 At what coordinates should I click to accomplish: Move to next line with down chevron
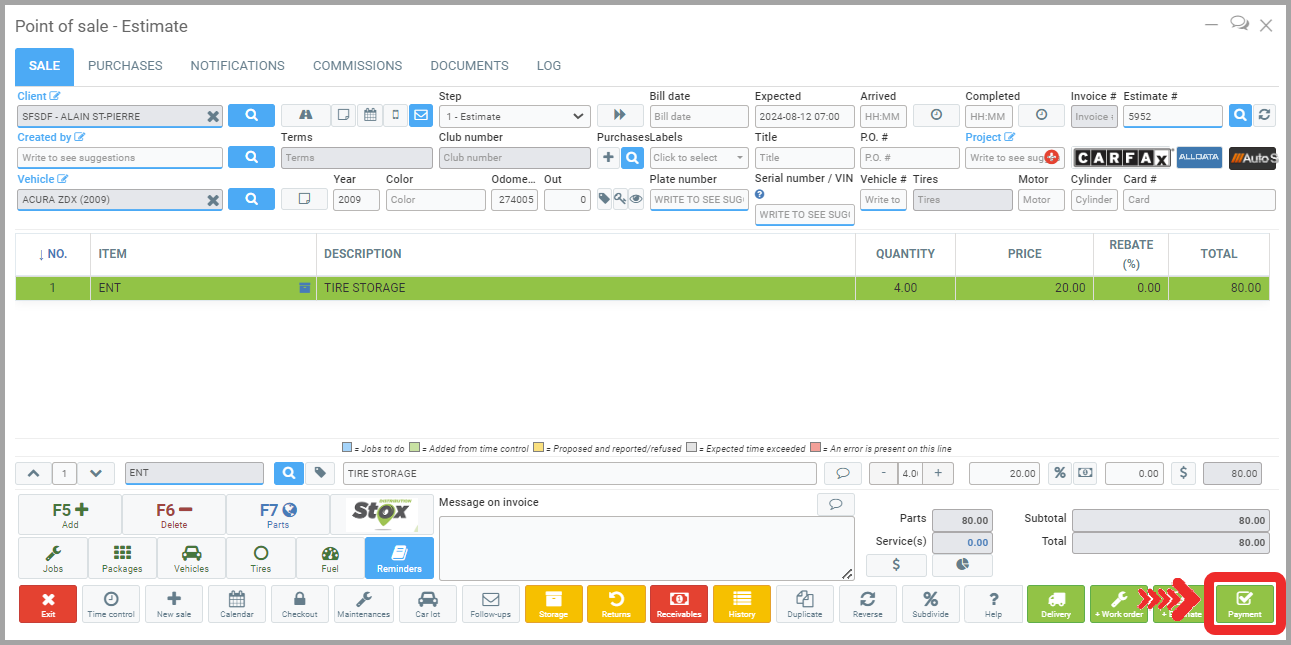pyautogui.click(x=95, y=473)
